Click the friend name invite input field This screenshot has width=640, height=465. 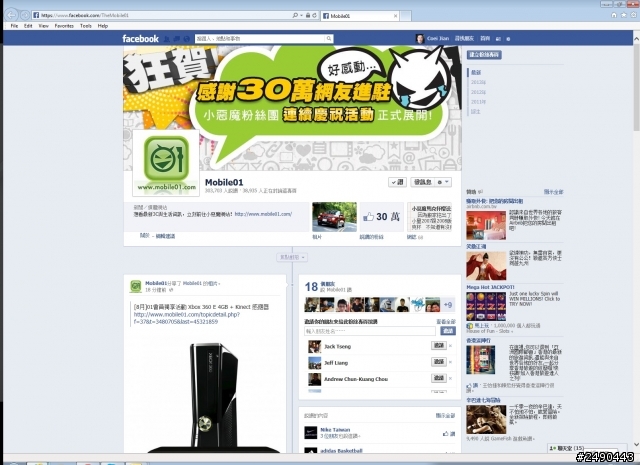(370, 331)
